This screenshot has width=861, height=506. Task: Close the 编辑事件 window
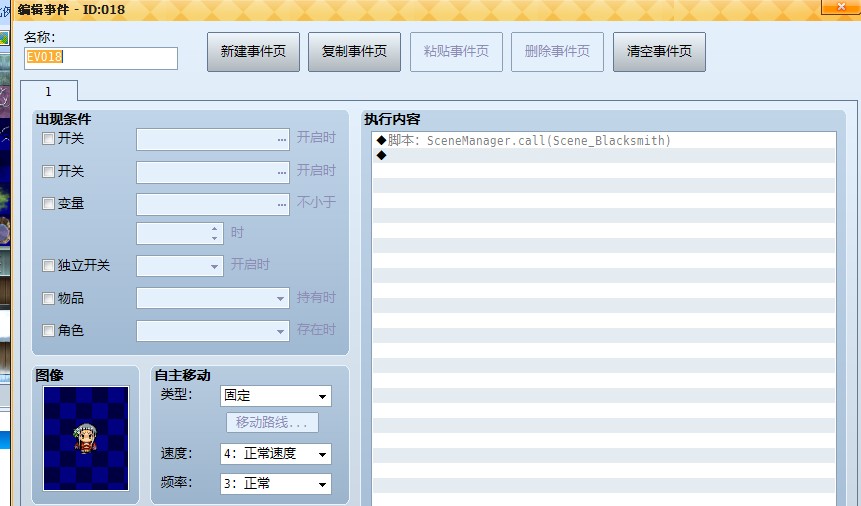point(841,7)
